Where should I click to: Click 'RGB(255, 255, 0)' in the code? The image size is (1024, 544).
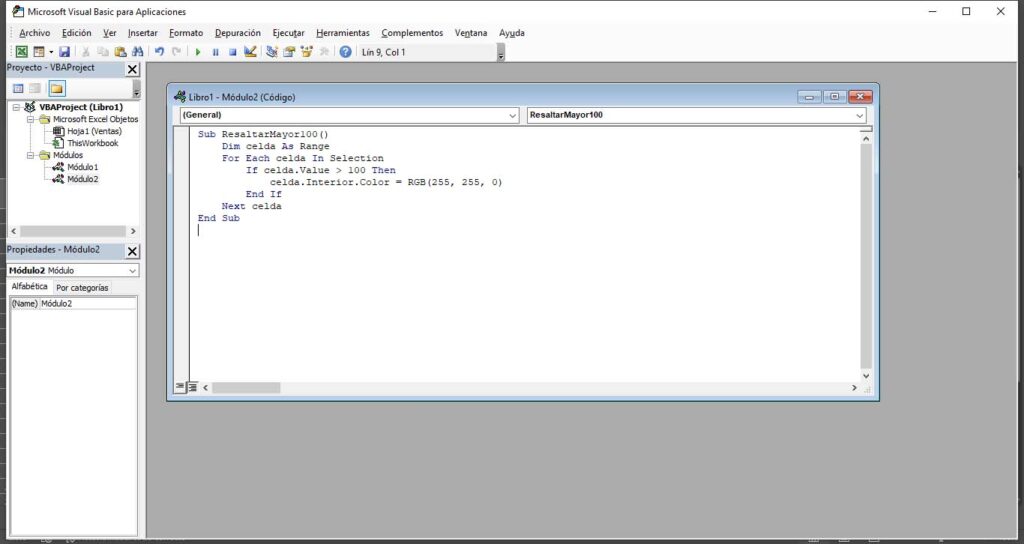(455, 182)
